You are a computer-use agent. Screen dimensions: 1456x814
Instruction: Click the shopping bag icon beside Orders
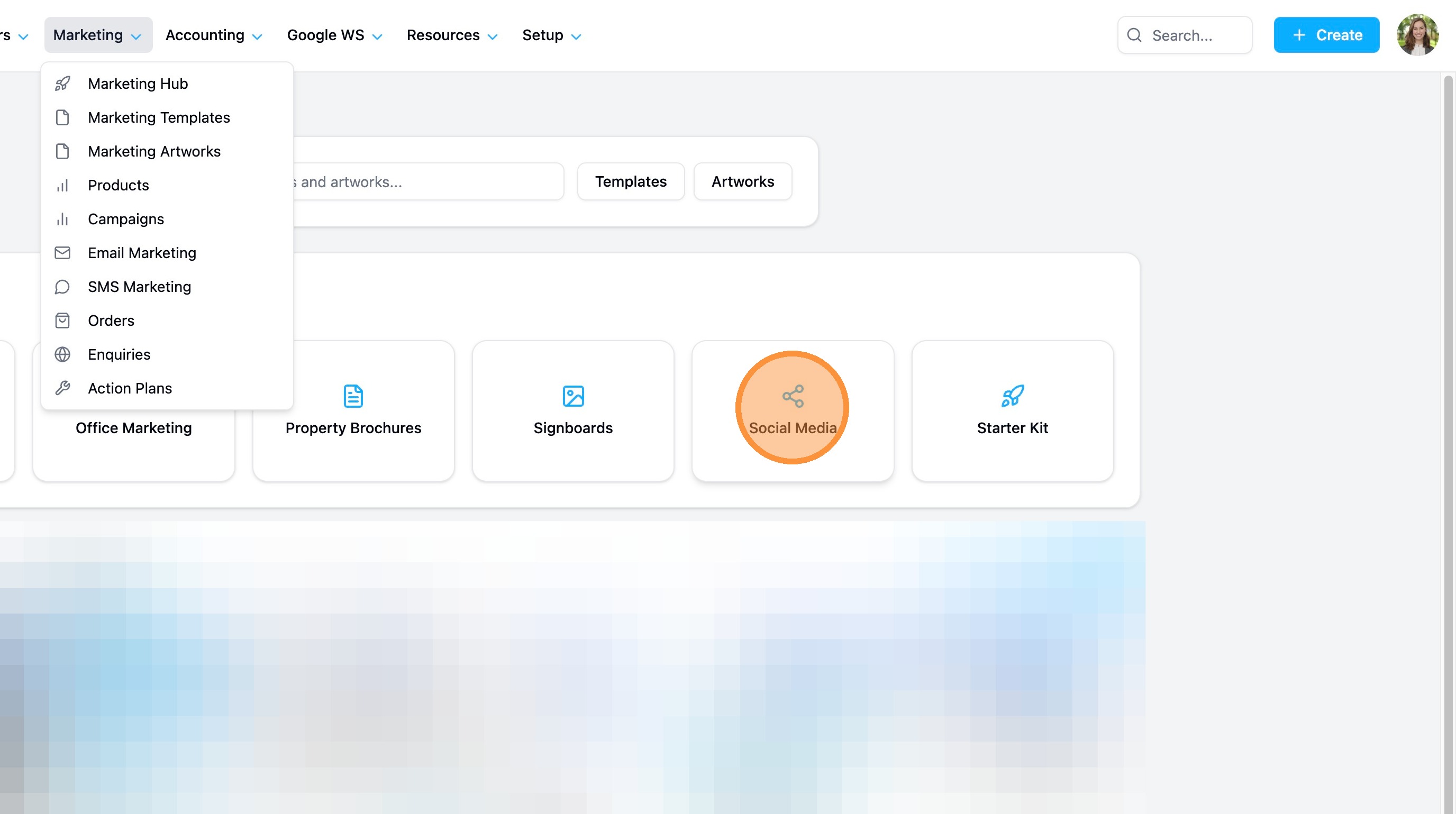pyautogui.click(x=63, y=321)
